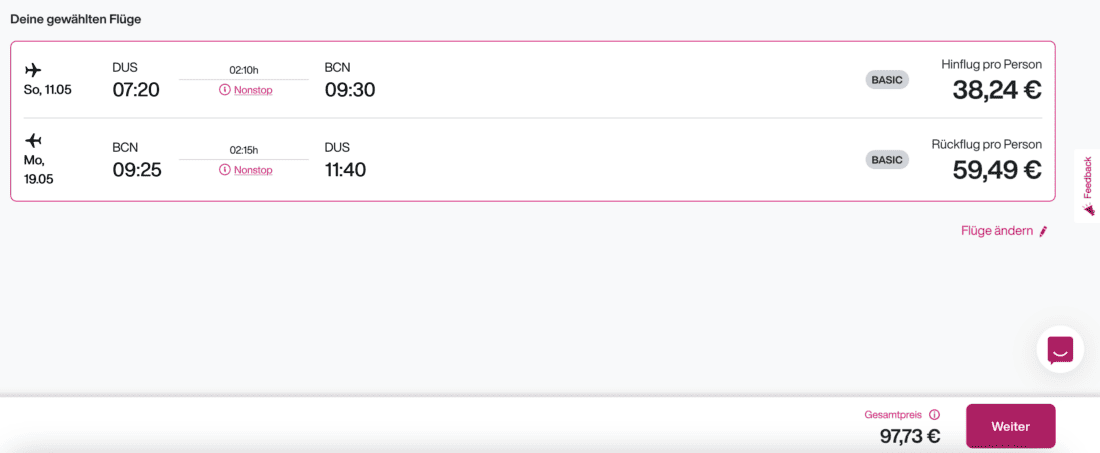Click the outbound flight BASIC badge

click(x=887, y=79)
